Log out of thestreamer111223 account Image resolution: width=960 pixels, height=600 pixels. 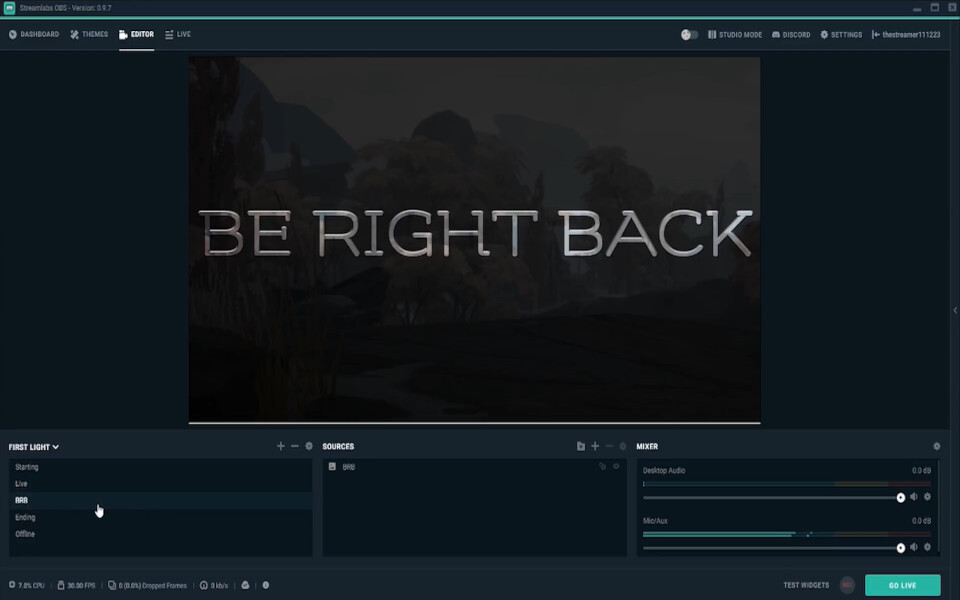[x=906, y=35]
